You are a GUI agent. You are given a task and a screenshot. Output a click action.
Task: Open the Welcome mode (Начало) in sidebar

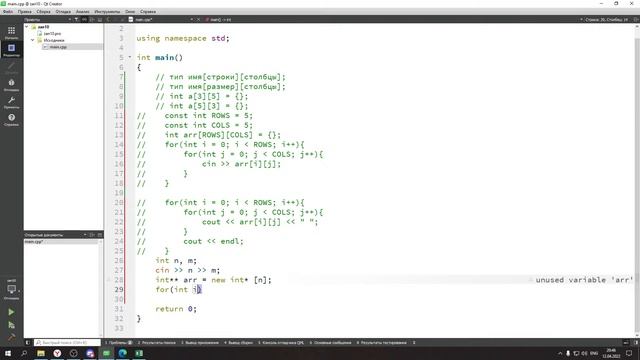(x=11, y=33)
